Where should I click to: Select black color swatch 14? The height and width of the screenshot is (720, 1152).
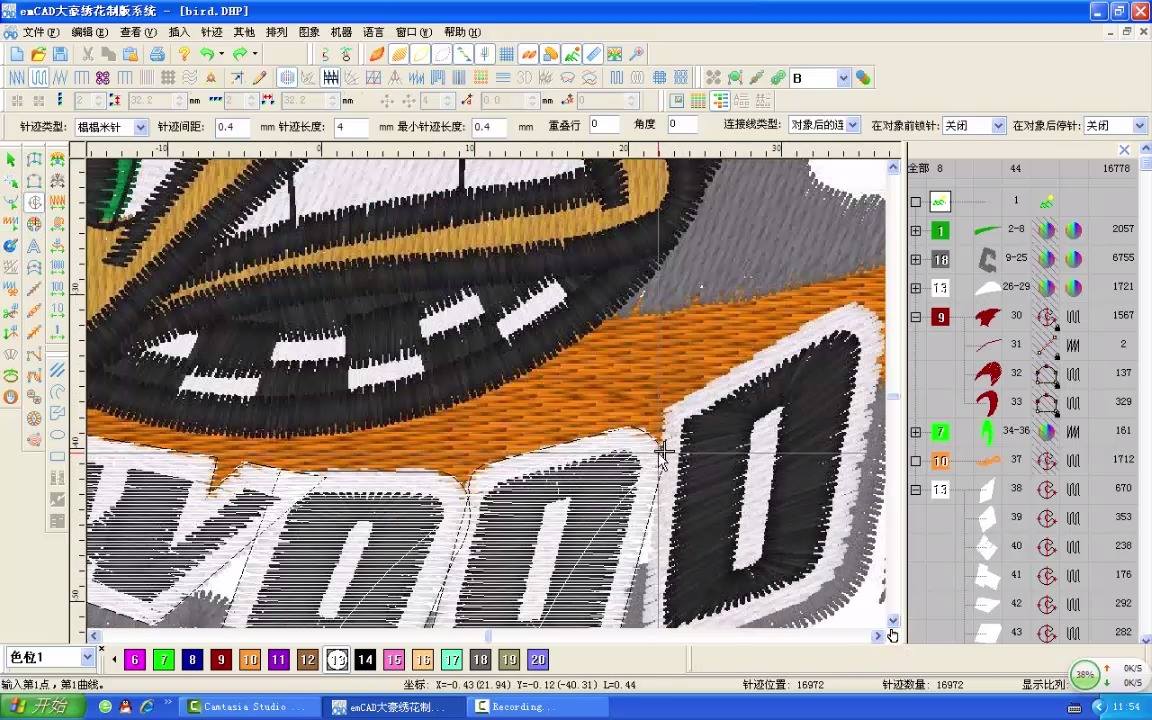[x=365, y=660]
